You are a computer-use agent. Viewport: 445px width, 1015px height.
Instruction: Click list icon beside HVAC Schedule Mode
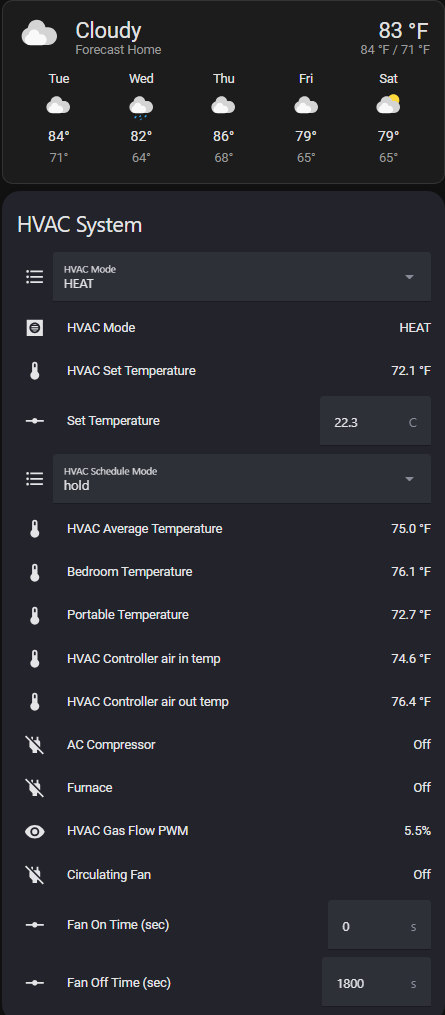point(34,478)
